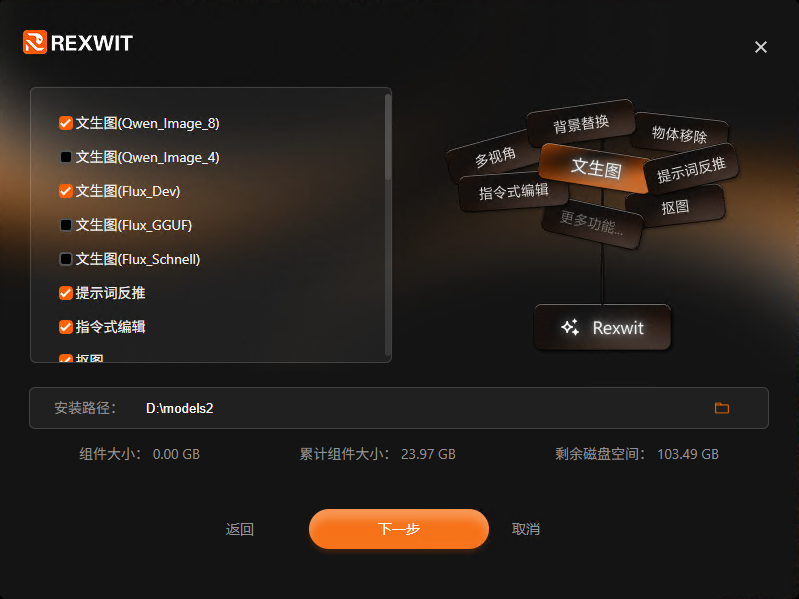Click the 物体移除 feature card
The image size is (799, 599).
click(x=679, y=134)
